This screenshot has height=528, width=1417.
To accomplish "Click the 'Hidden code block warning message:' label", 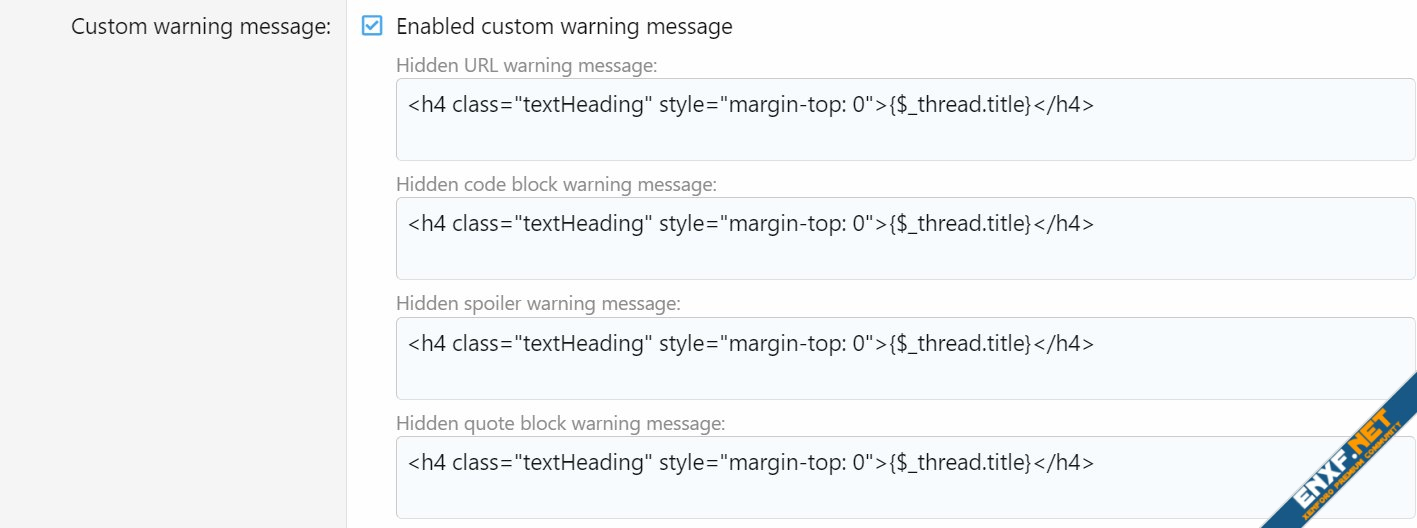I will 556,185.
